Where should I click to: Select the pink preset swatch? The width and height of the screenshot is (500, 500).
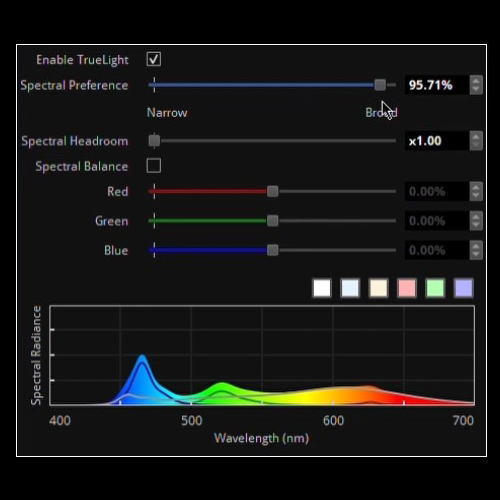(x=407, y=288)
